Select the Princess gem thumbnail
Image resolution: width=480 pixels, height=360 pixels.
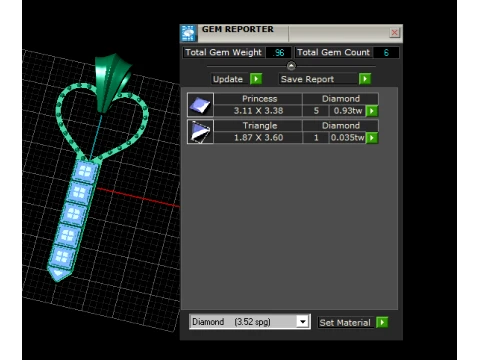pyautogui.click(x=200, y=105)
